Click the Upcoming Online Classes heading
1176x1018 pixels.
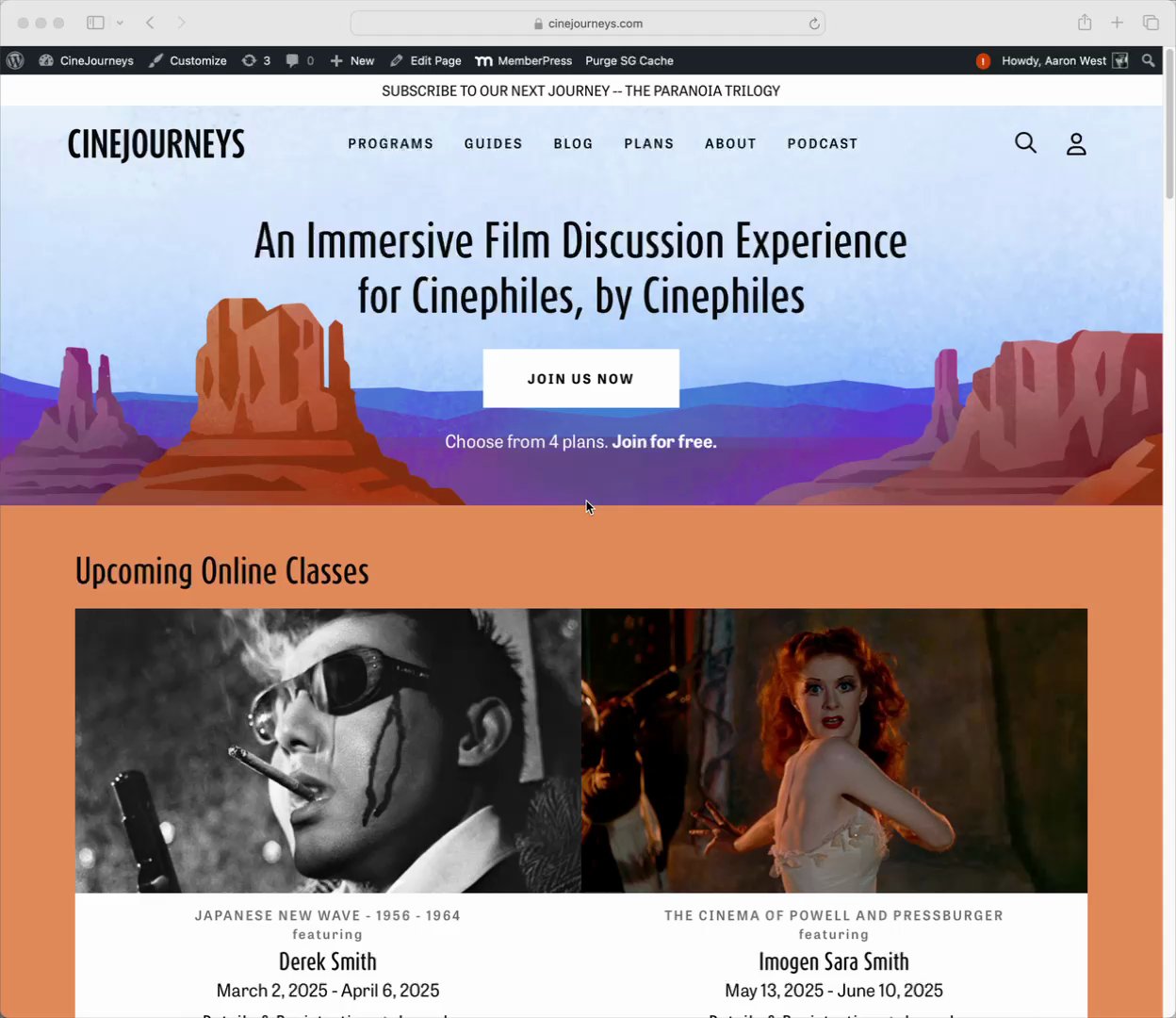(x=222, y=571)
